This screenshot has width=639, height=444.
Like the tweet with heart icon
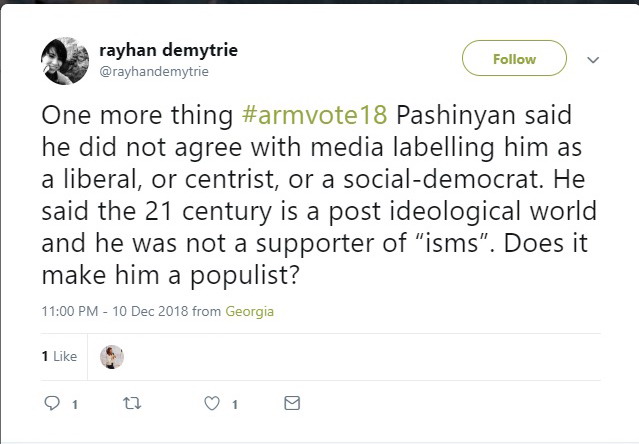(212, 404)
